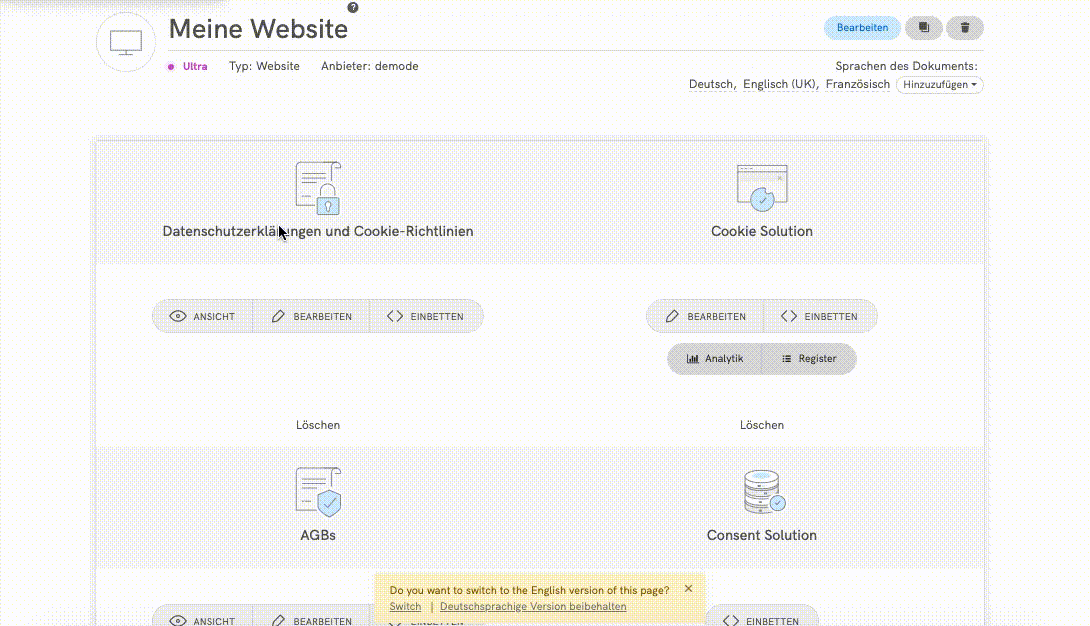The width and height of the screenshot is (1090, 626).
Task: Click the Switch link in language banner
Action: tap(405, 607)
